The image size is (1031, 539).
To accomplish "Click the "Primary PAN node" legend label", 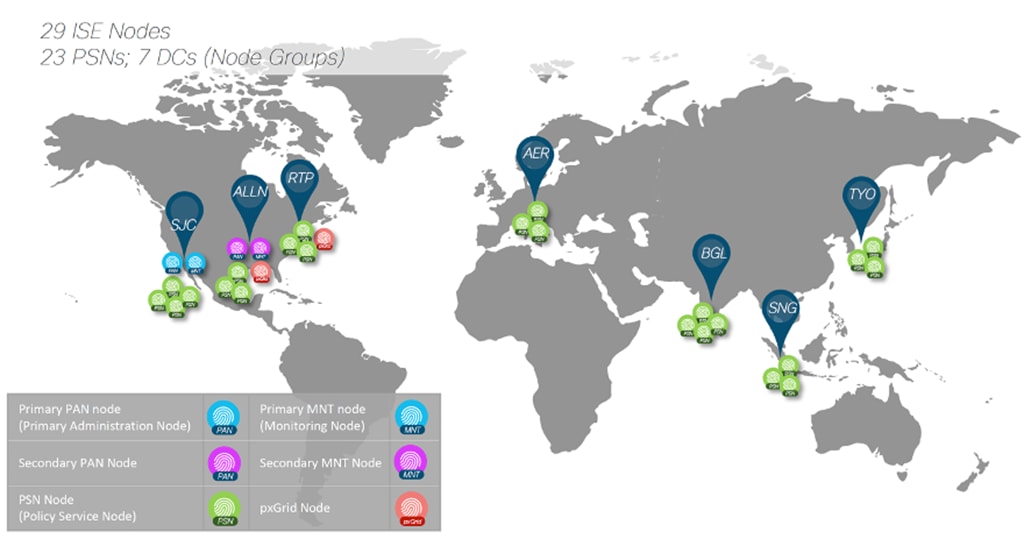I will [x=70, y=409].
